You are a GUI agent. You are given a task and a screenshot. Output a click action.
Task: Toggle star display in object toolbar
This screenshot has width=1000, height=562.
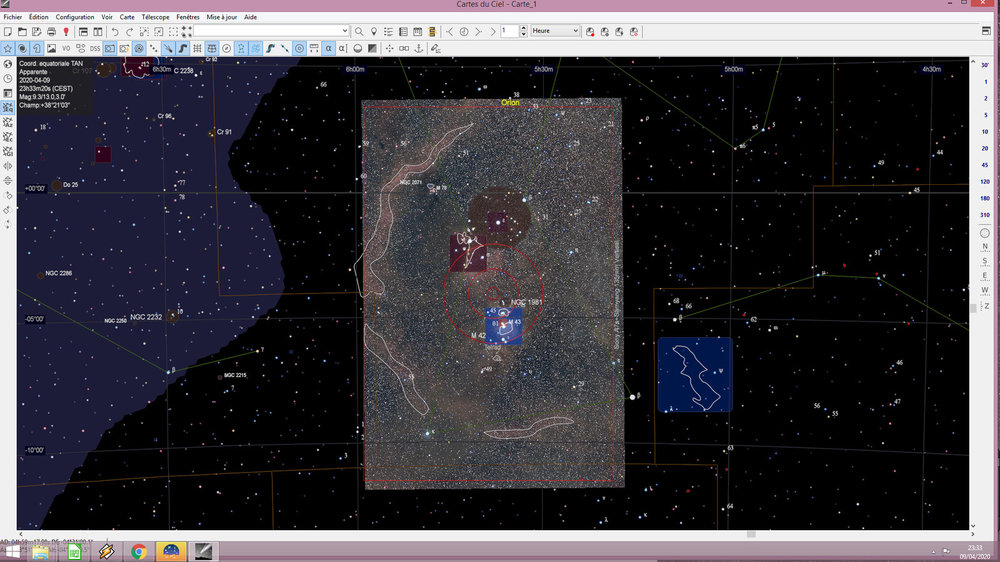tap(8, 48)
